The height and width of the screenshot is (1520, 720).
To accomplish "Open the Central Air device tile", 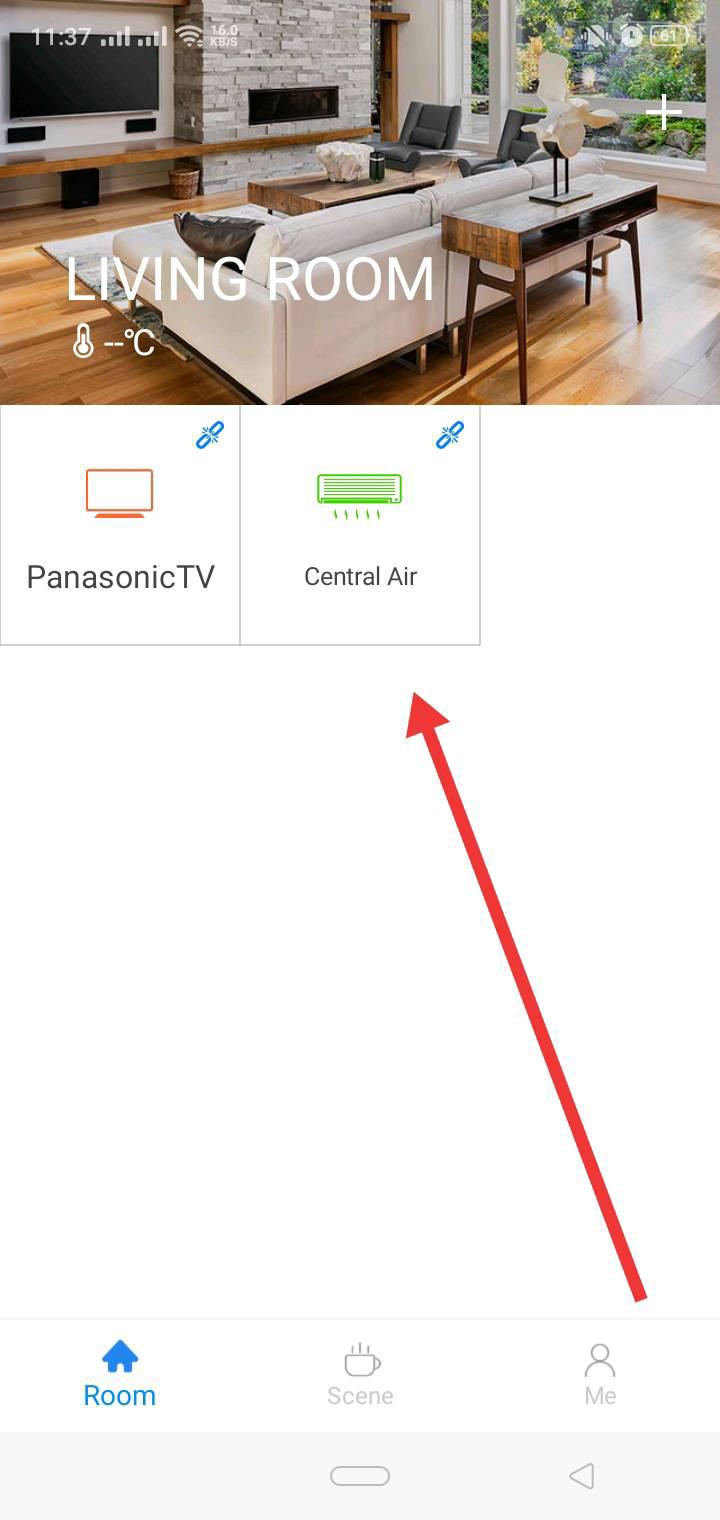I will pyautogui.click(x=360, y=525).
